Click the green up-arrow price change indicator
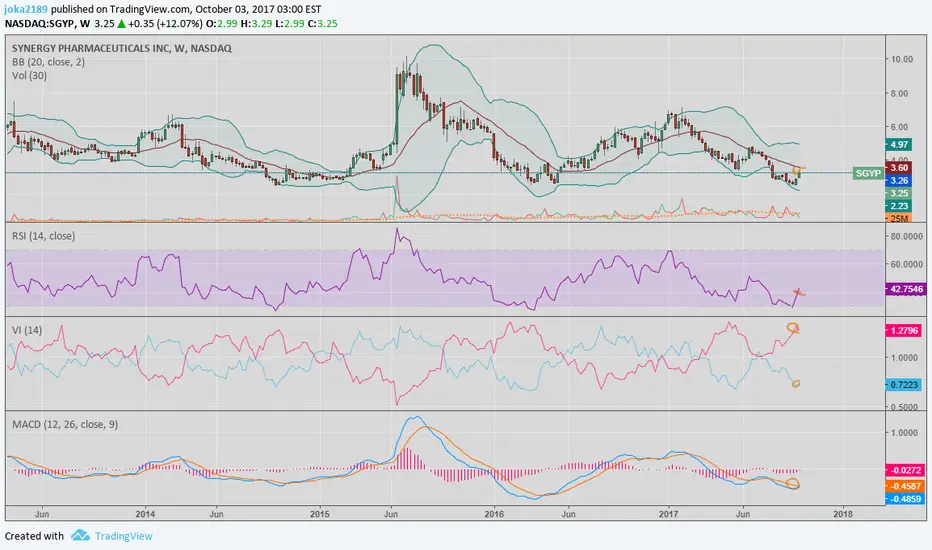 121,24
